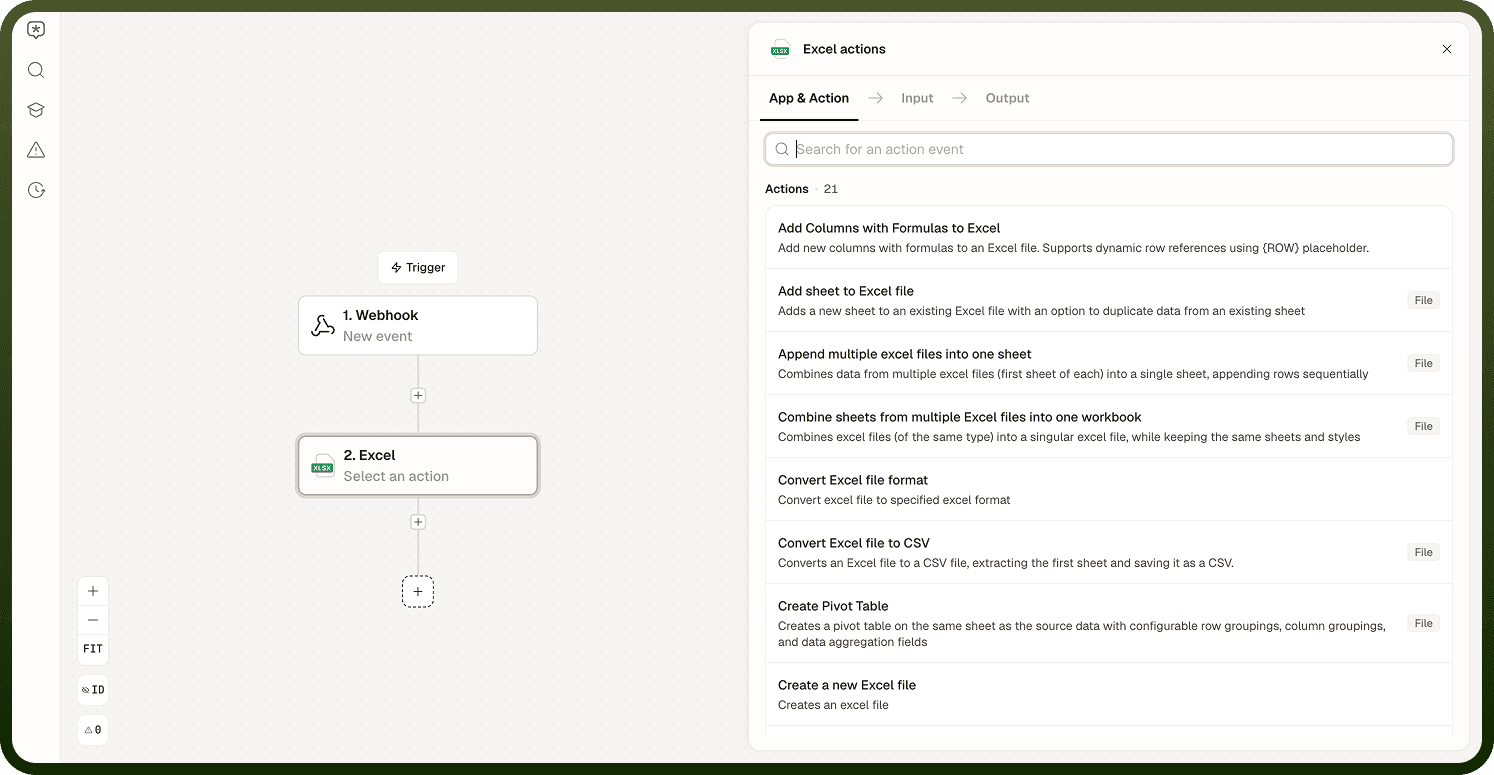Choose Create Pivot Table action
The height and width of the screenshot is (775, 1494).
(x=1108, y=623)
